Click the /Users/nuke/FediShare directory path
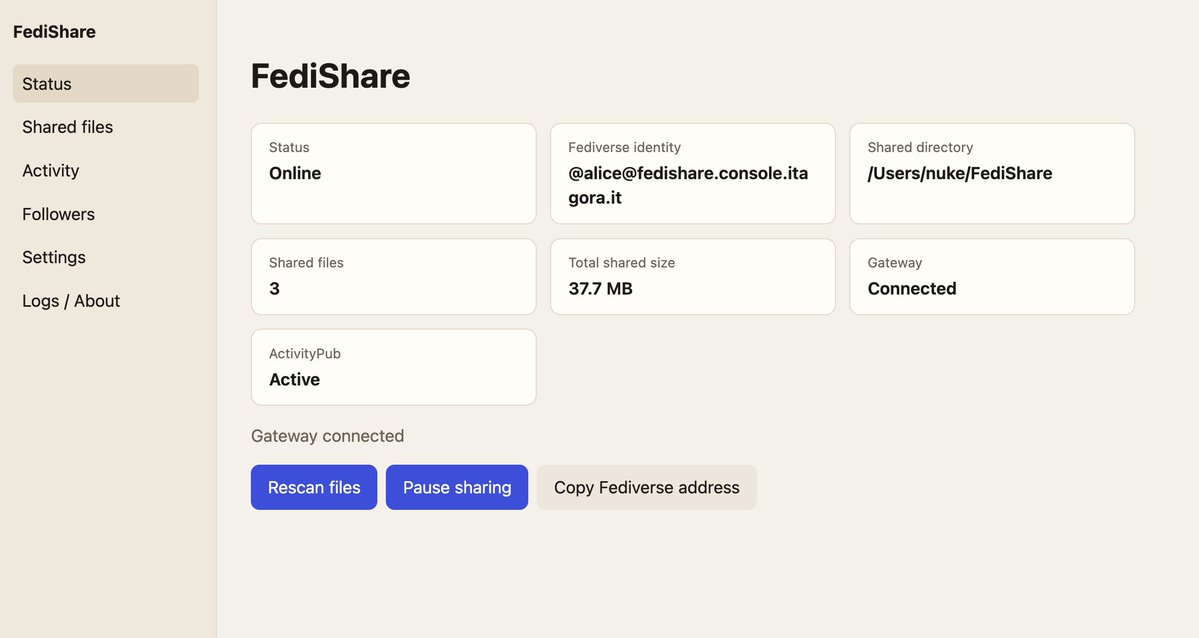 pyautogui.click(x=960, y=174)
